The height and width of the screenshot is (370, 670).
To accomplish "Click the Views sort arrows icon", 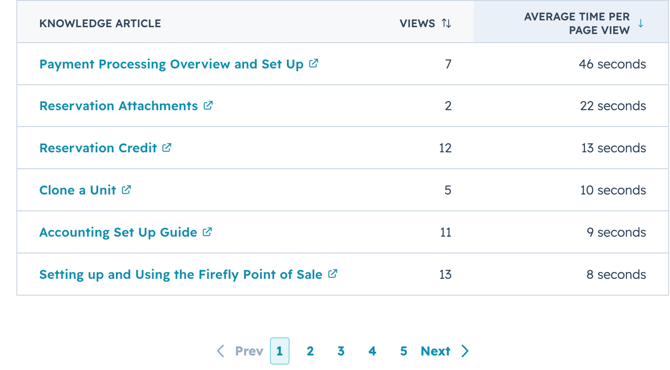I will click(447, 23).
